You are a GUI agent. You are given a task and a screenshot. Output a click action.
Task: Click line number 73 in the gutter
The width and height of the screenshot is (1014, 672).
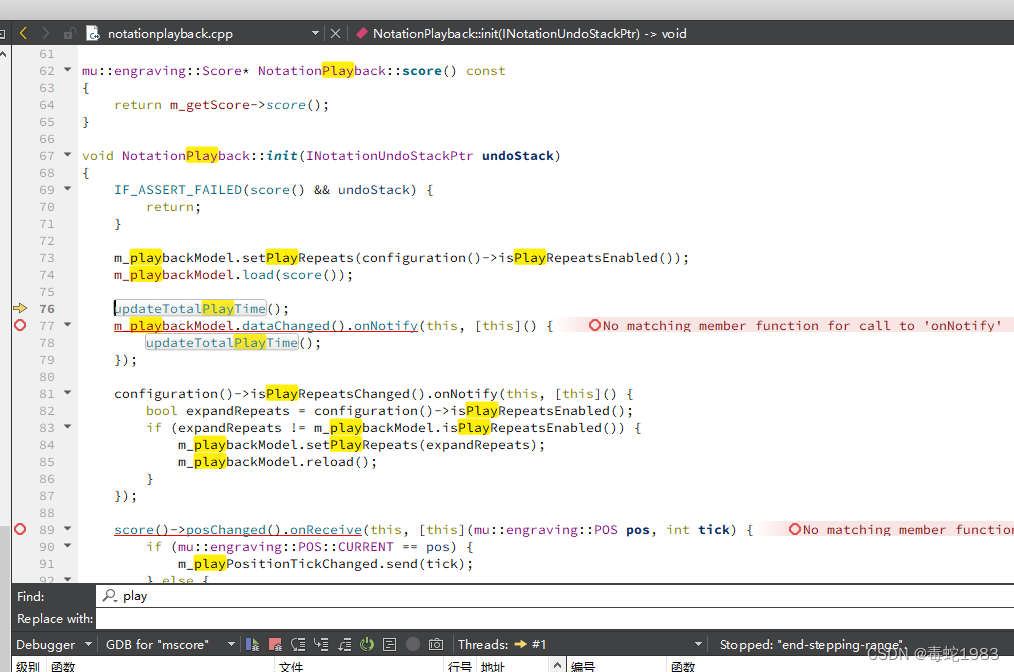click(x=47, y=257)
